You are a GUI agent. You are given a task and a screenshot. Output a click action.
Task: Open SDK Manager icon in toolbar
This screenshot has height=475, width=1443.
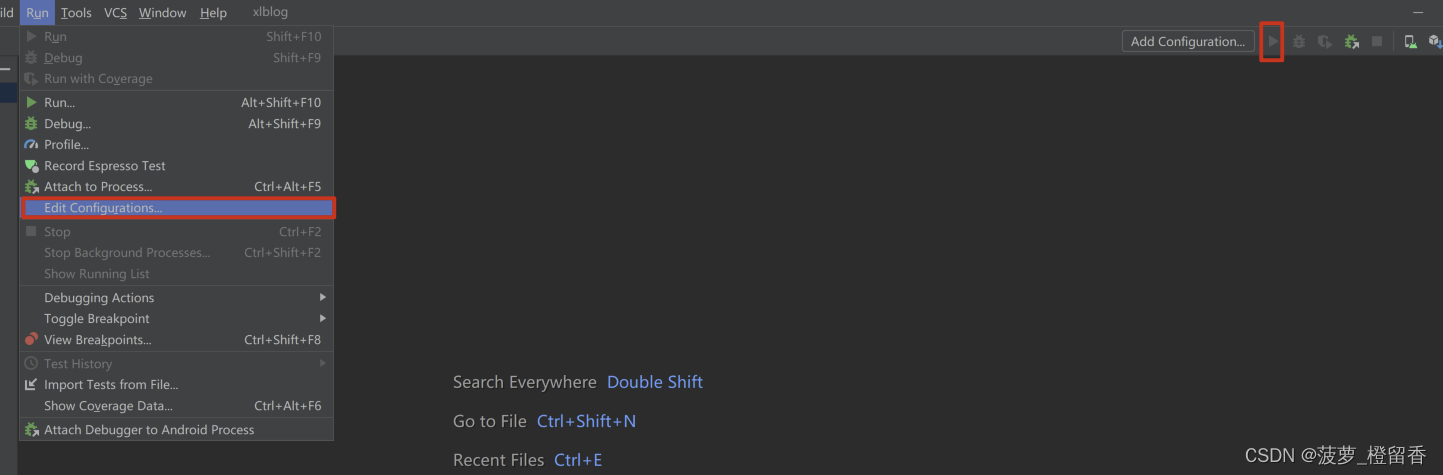coord(1435,41)
